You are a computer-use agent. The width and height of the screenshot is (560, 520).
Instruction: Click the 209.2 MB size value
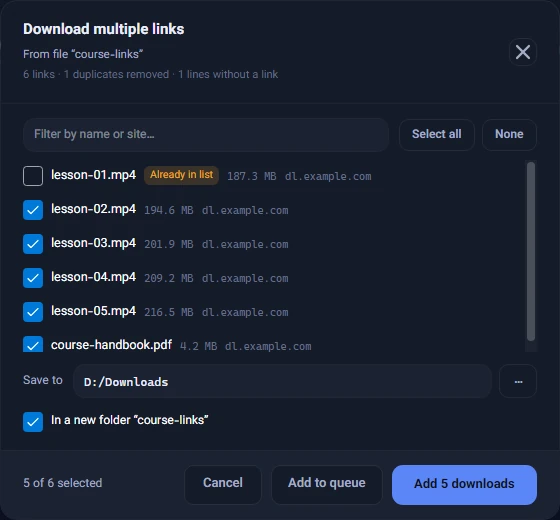pos(169,279)
